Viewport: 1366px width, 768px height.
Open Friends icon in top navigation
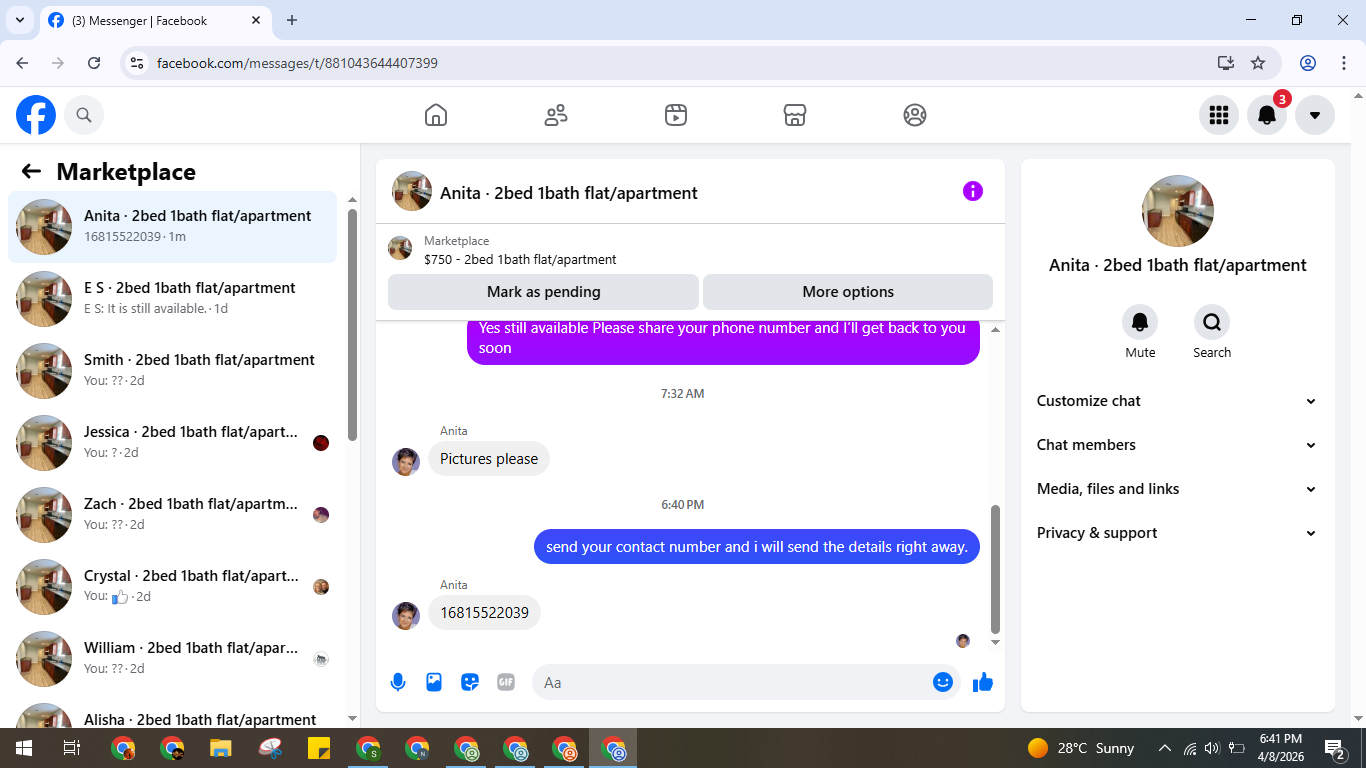[556, 115]
